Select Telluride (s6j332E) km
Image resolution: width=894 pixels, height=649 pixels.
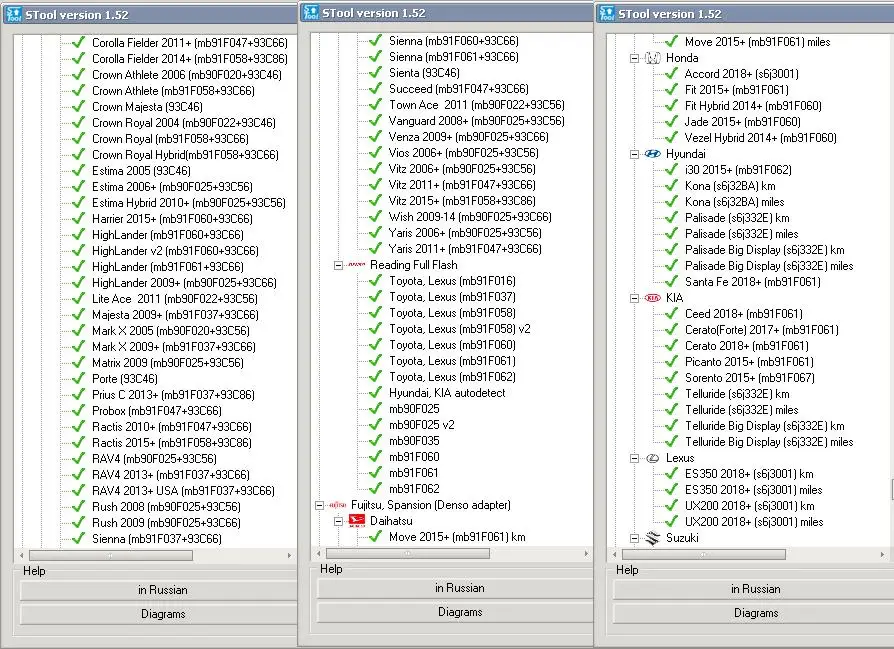[x=737, y=394]
